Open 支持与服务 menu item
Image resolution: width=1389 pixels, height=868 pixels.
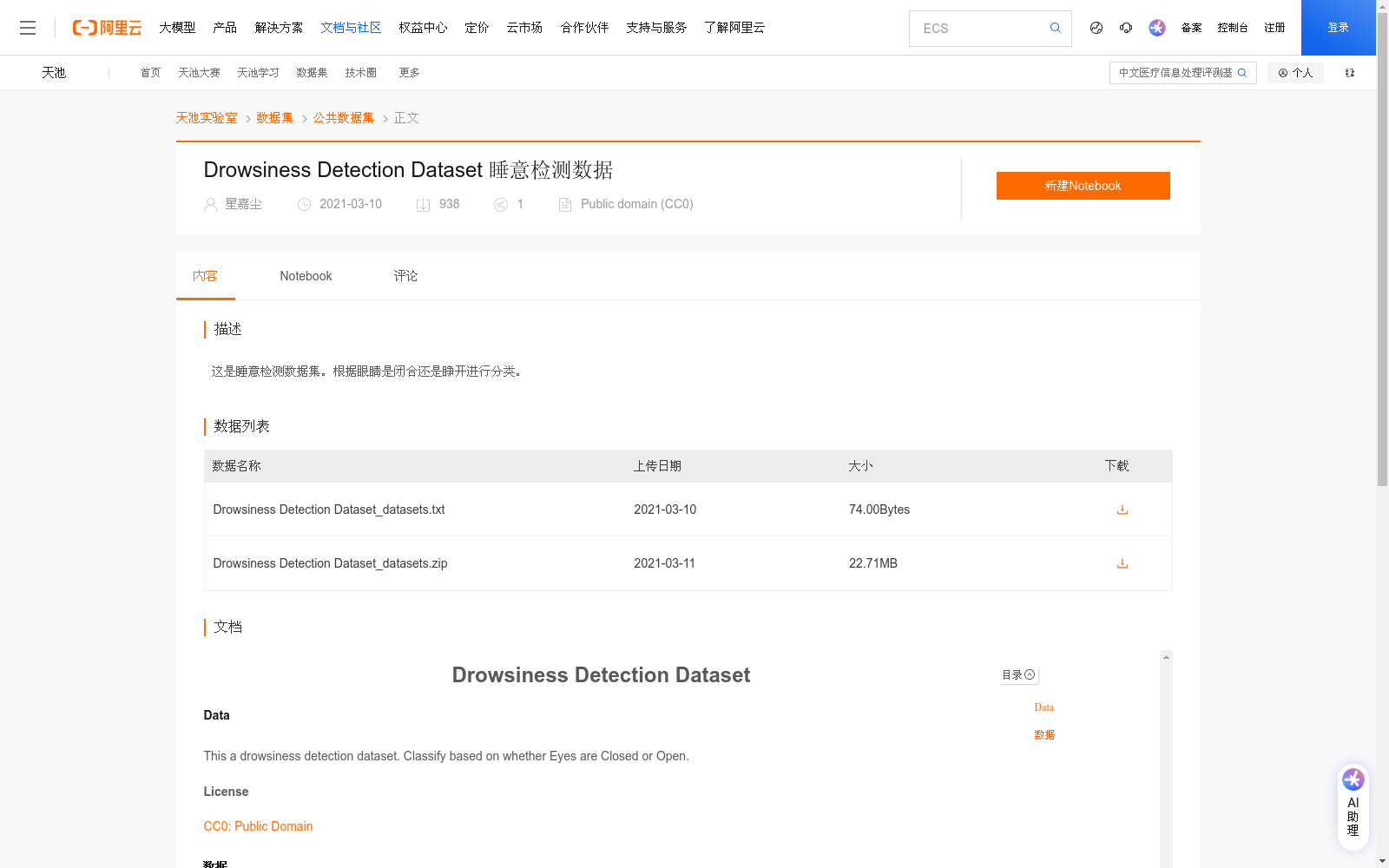pos(656,28)
